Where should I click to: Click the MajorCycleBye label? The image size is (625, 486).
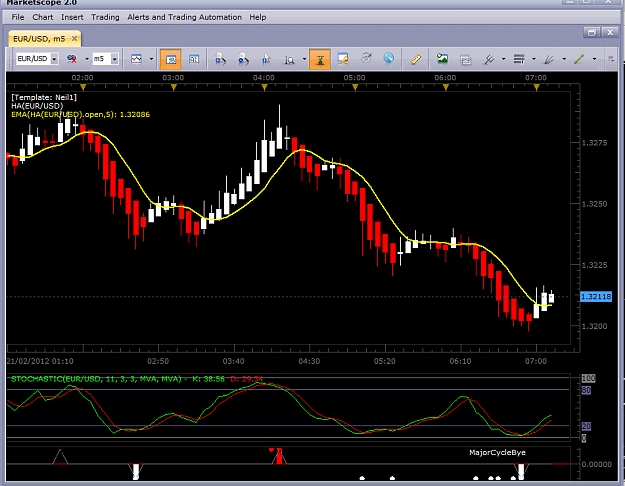click(497, 453)
